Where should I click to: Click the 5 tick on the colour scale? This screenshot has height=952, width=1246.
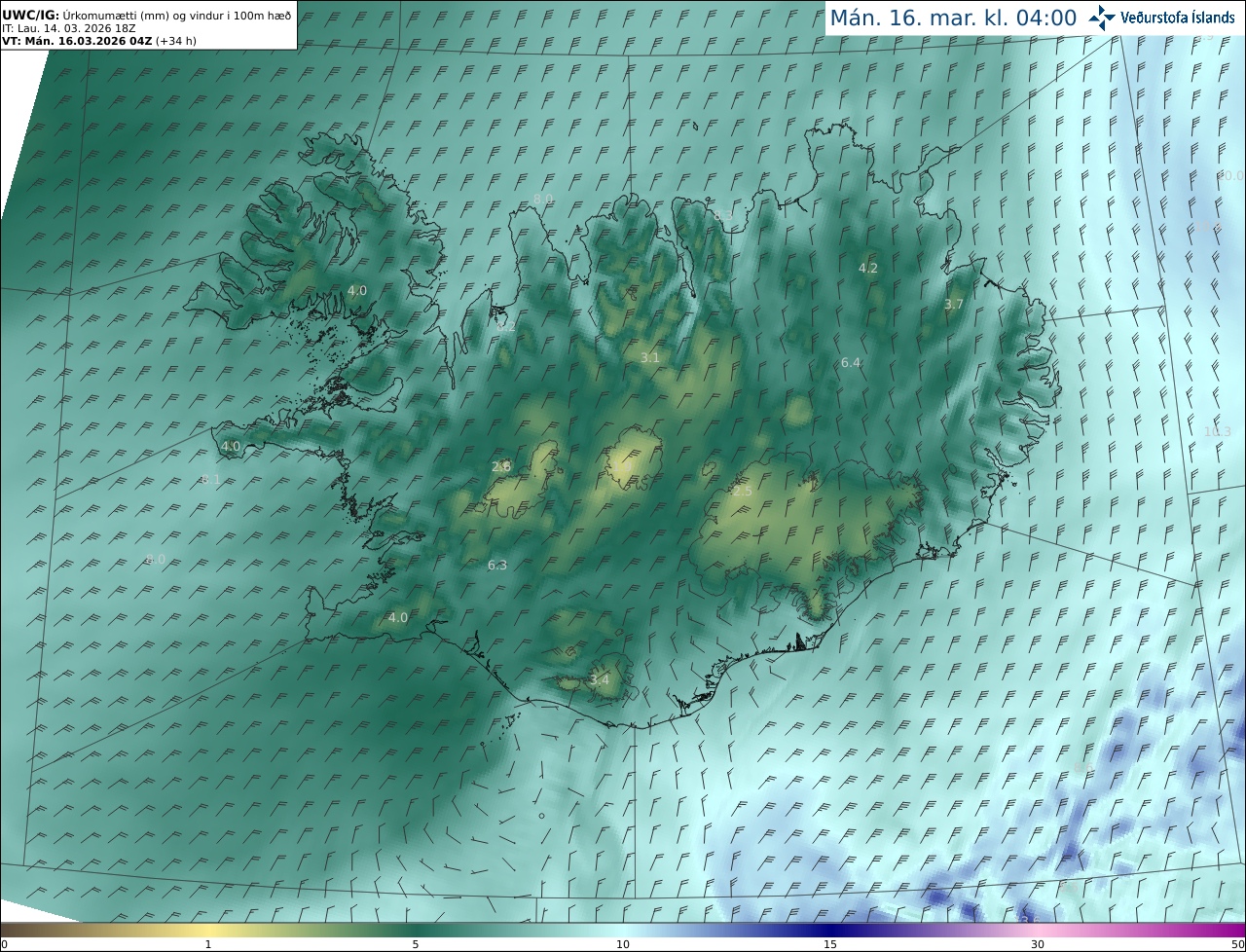[x=416, y=944]
